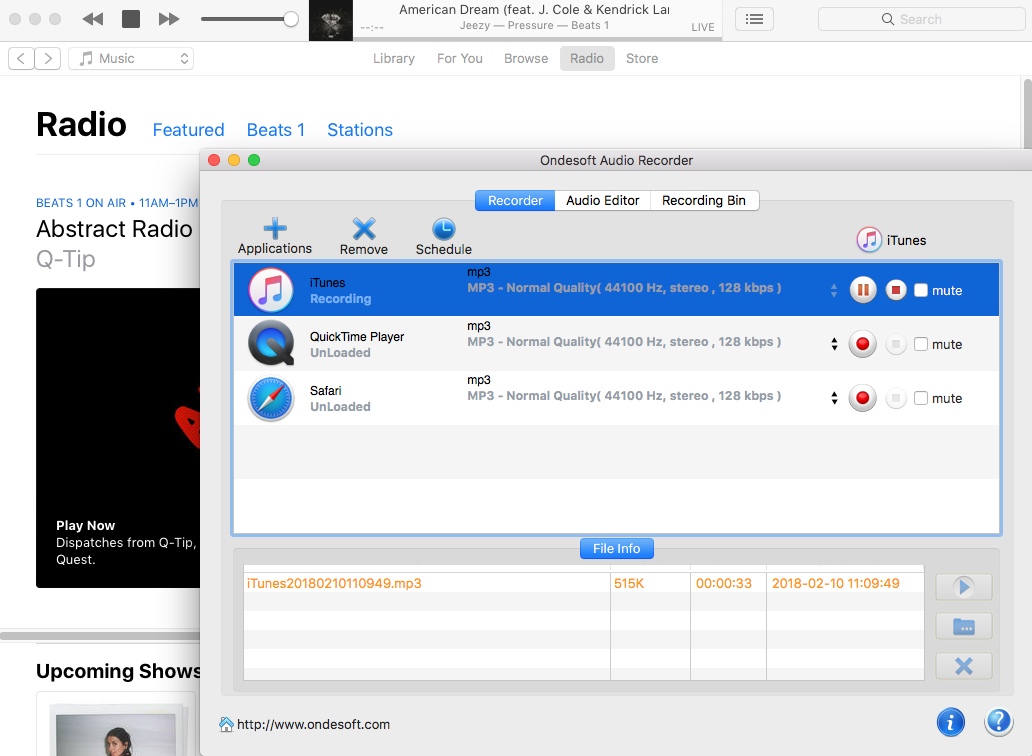Toggle the Safari mute checkbox
The width and height of the screenshot is (1032, 756).
click(921, 398)
